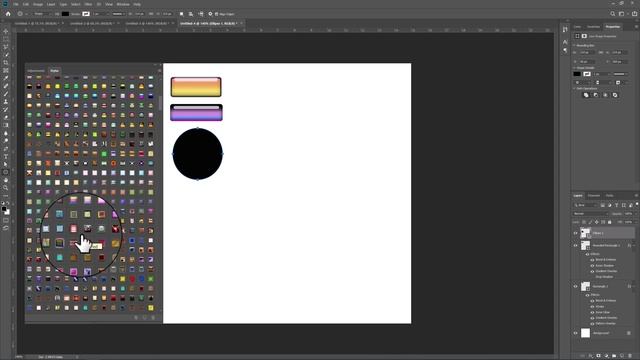Click the Search icon at top right
The width and height of the screenshot is (640, 360).
[x=613, y=14]
